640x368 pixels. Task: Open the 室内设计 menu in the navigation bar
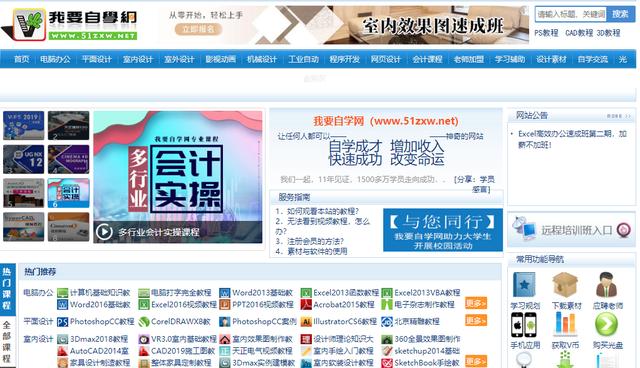[138, 59]
